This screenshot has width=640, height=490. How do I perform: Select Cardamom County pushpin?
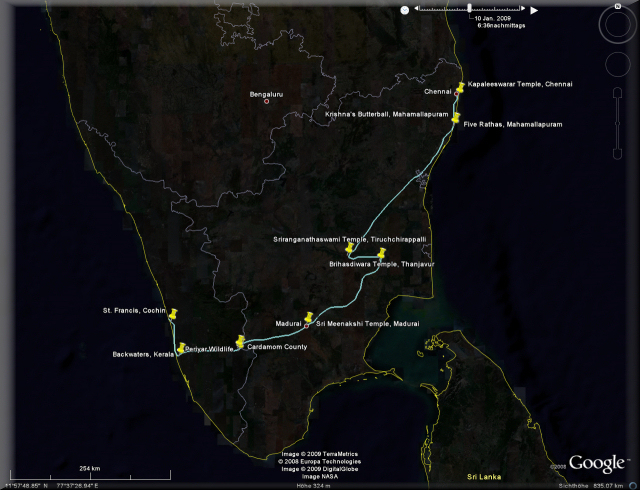coord(240,341)
